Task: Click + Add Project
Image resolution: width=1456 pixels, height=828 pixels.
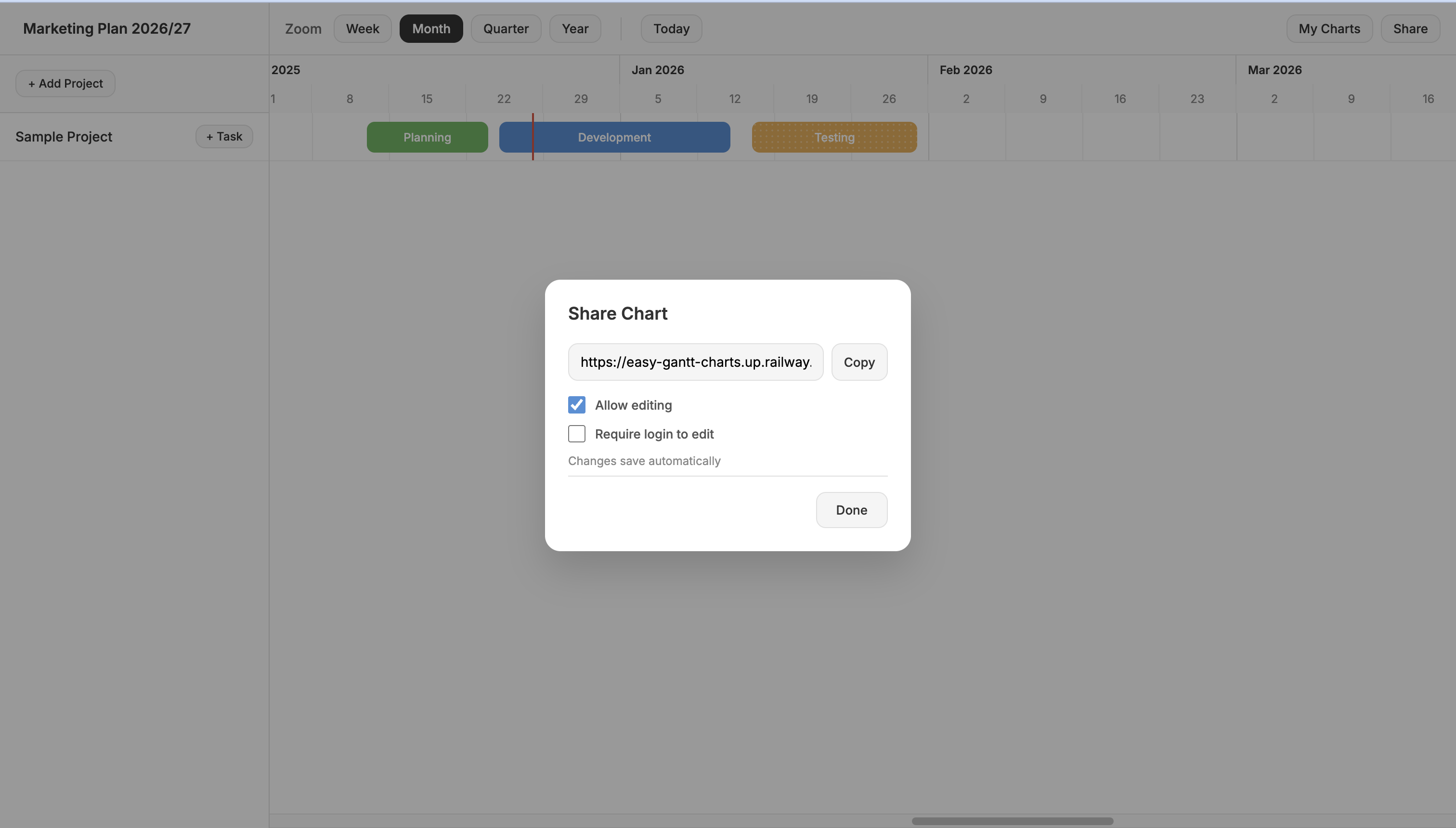Action: pyautogui.click(x=65, y=84)
